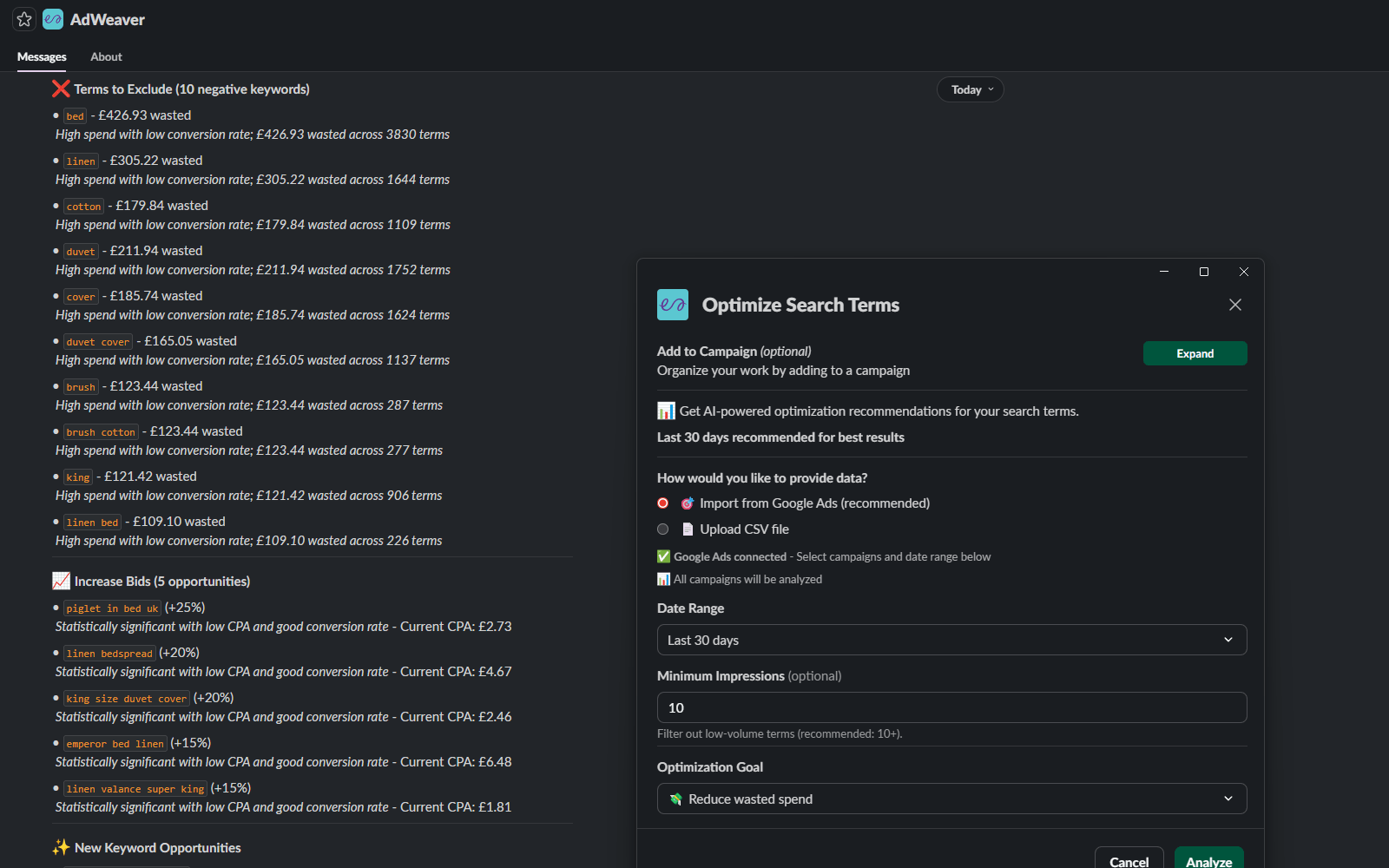Open the Date Range dropdown showing Last 30 days
Viewport: 1389px width, 868px height.
(951, 640)
